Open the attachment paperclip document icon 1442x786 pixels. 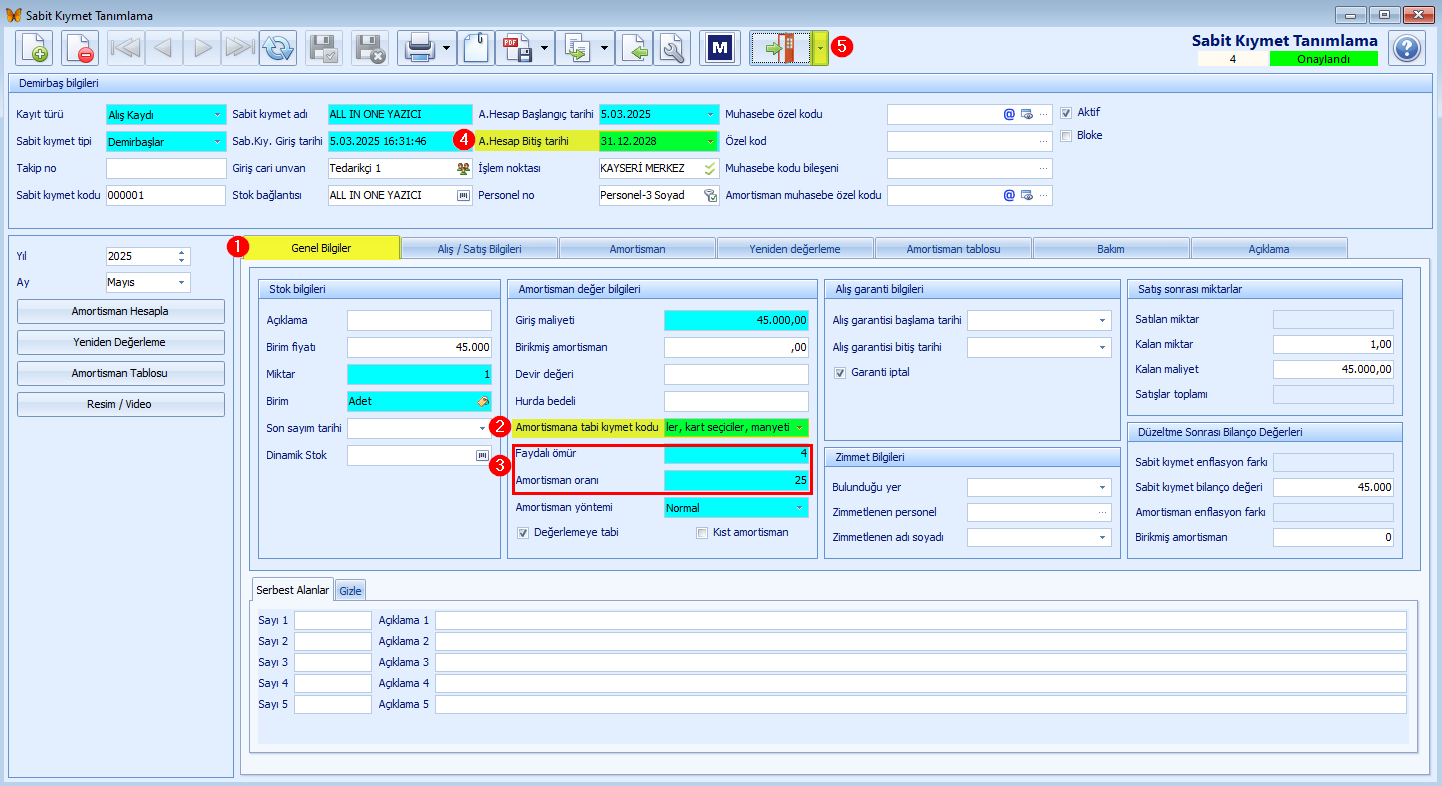pos(476,48)
